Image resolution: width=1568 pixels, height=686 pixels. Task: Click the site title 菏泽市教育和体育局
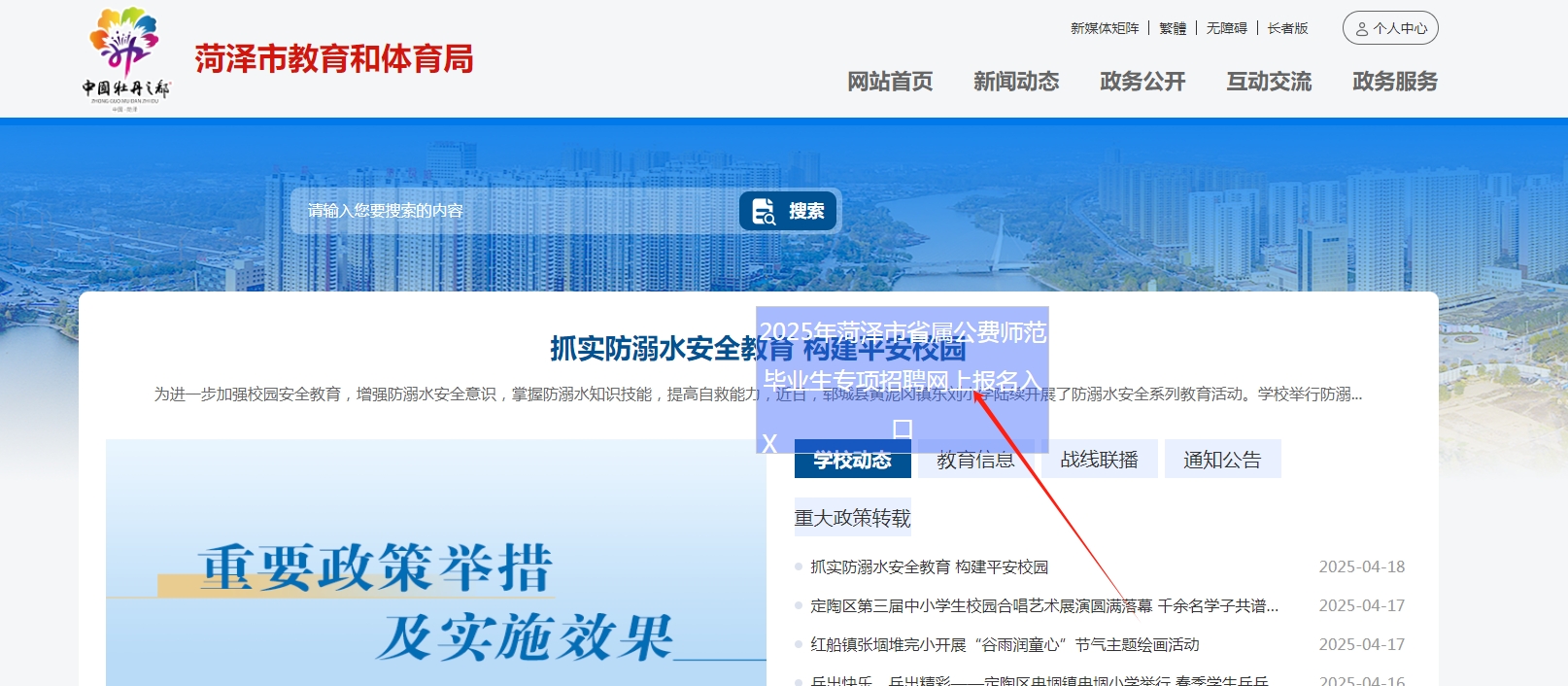334,59
